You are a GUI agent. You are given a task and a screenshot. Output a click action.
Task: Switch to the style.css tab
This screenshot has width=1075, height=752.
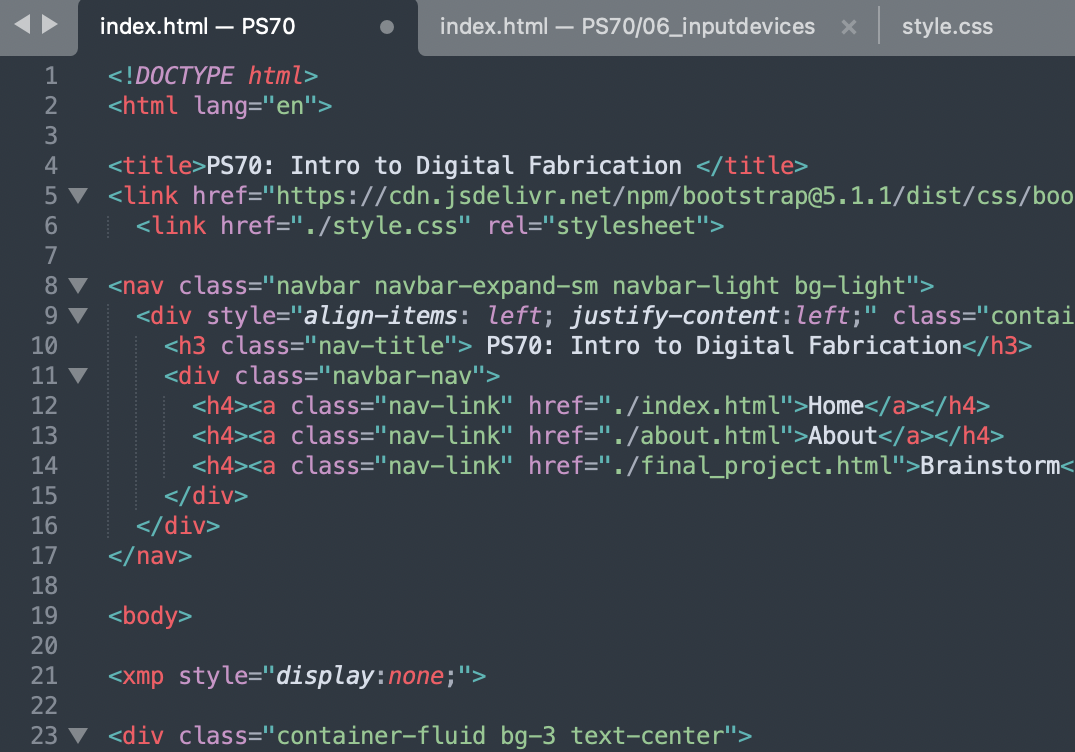[947, 27]
